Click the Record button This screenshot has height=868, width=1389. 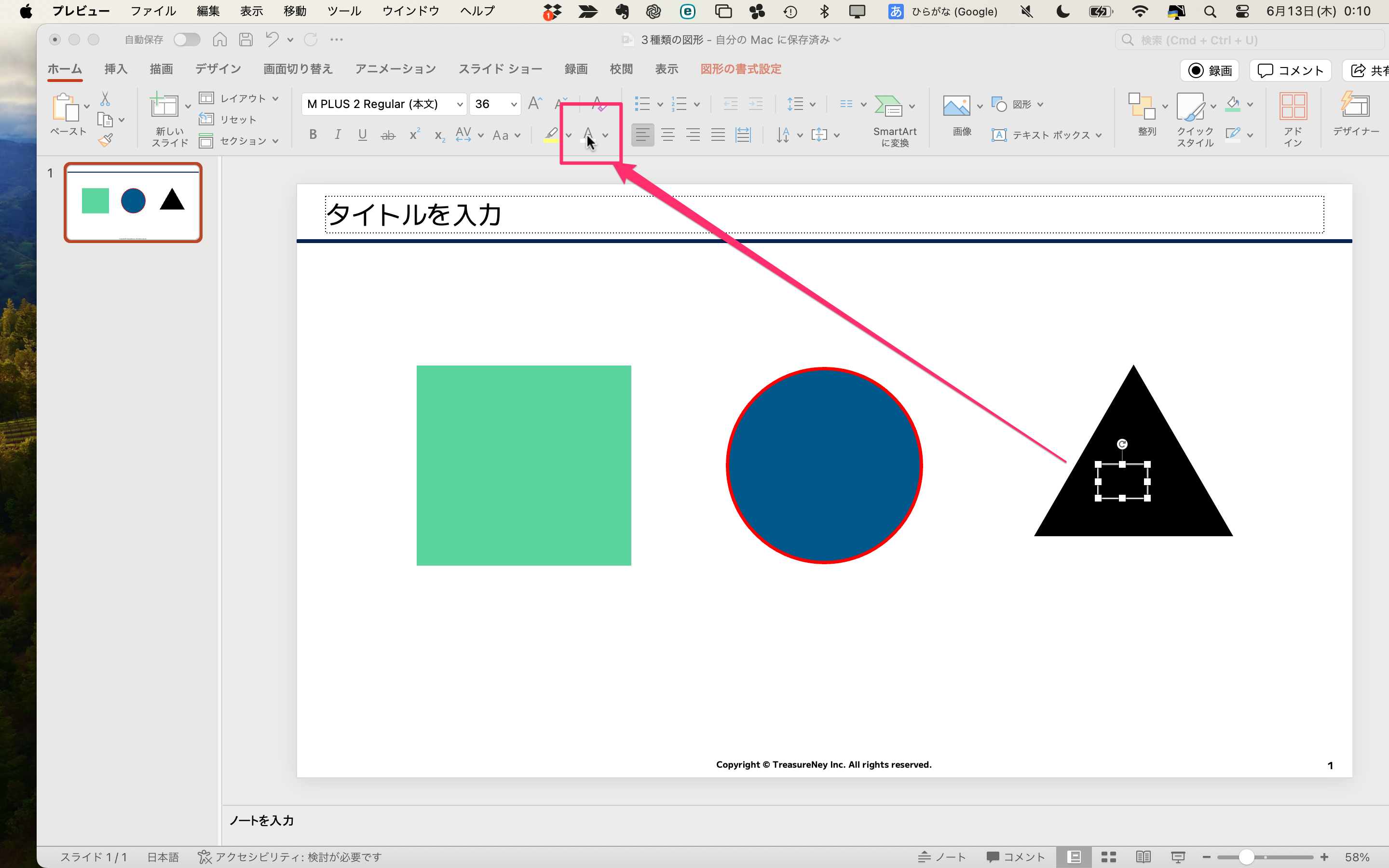click(1210, 70)
